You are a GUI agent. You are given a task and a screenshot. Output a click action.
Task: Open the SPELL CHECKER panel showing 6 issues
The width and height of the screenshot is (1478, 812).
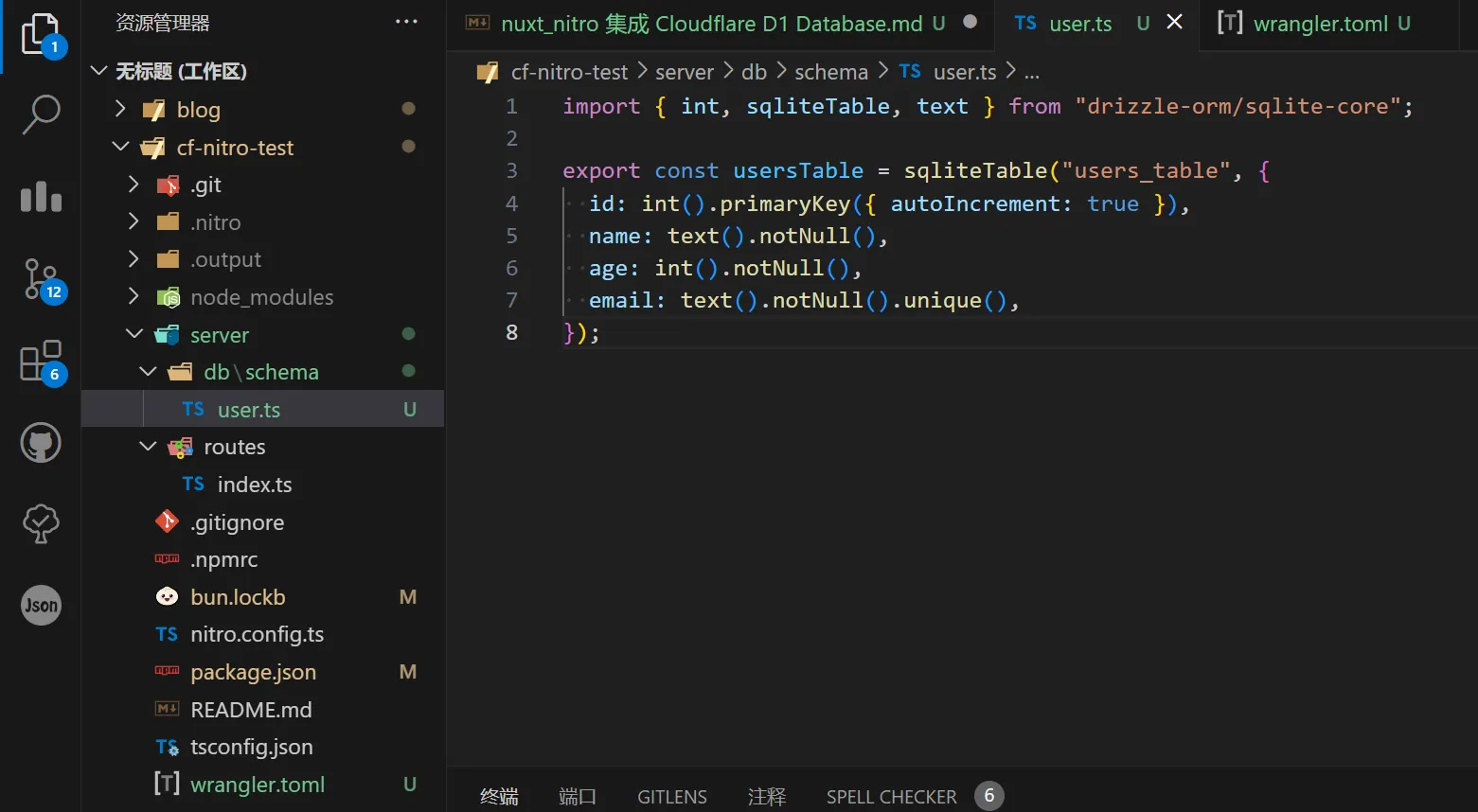point(891,796)
